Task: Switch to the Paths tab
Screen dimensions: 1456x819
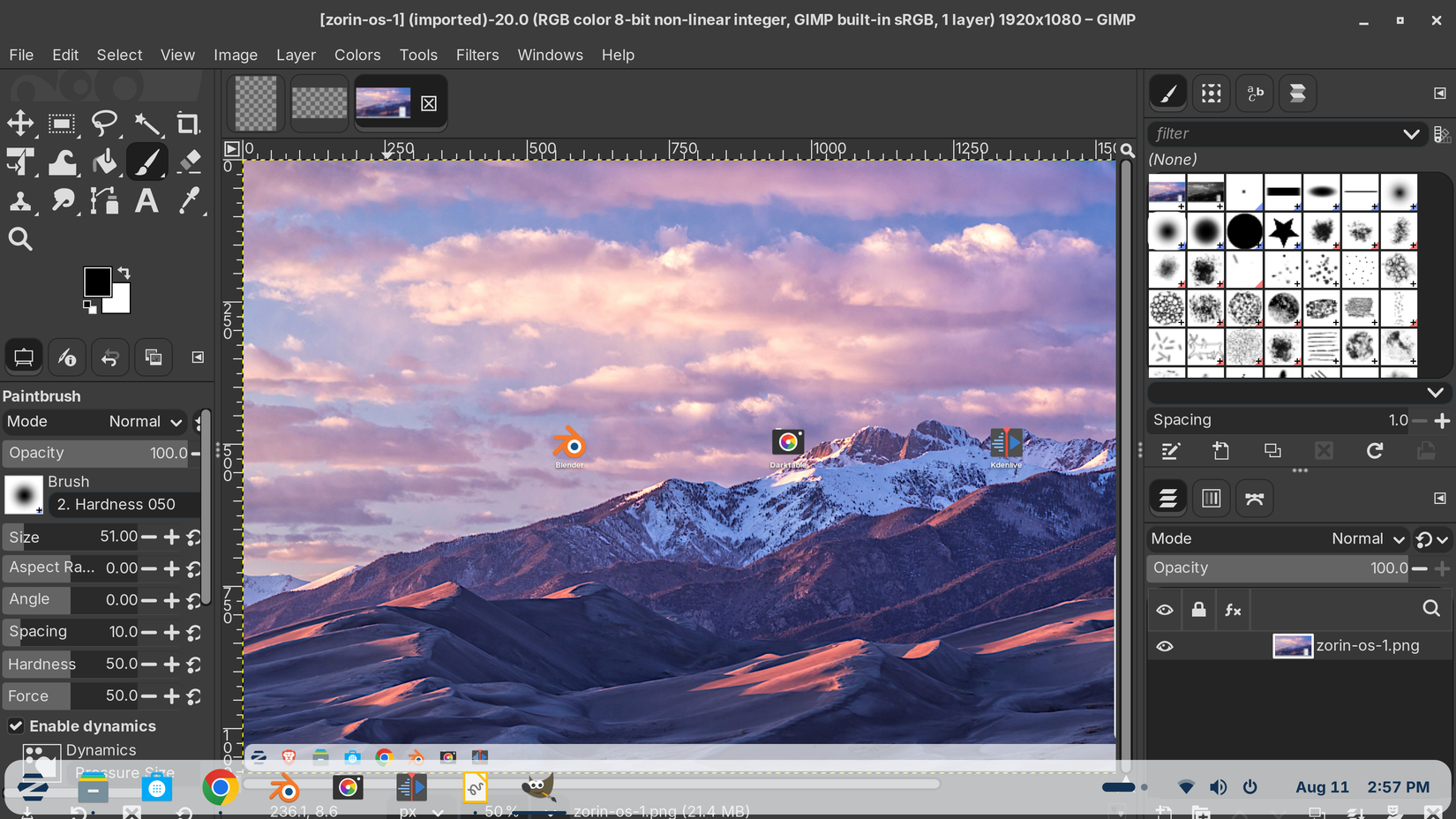Action: [x=1255, y=499]
